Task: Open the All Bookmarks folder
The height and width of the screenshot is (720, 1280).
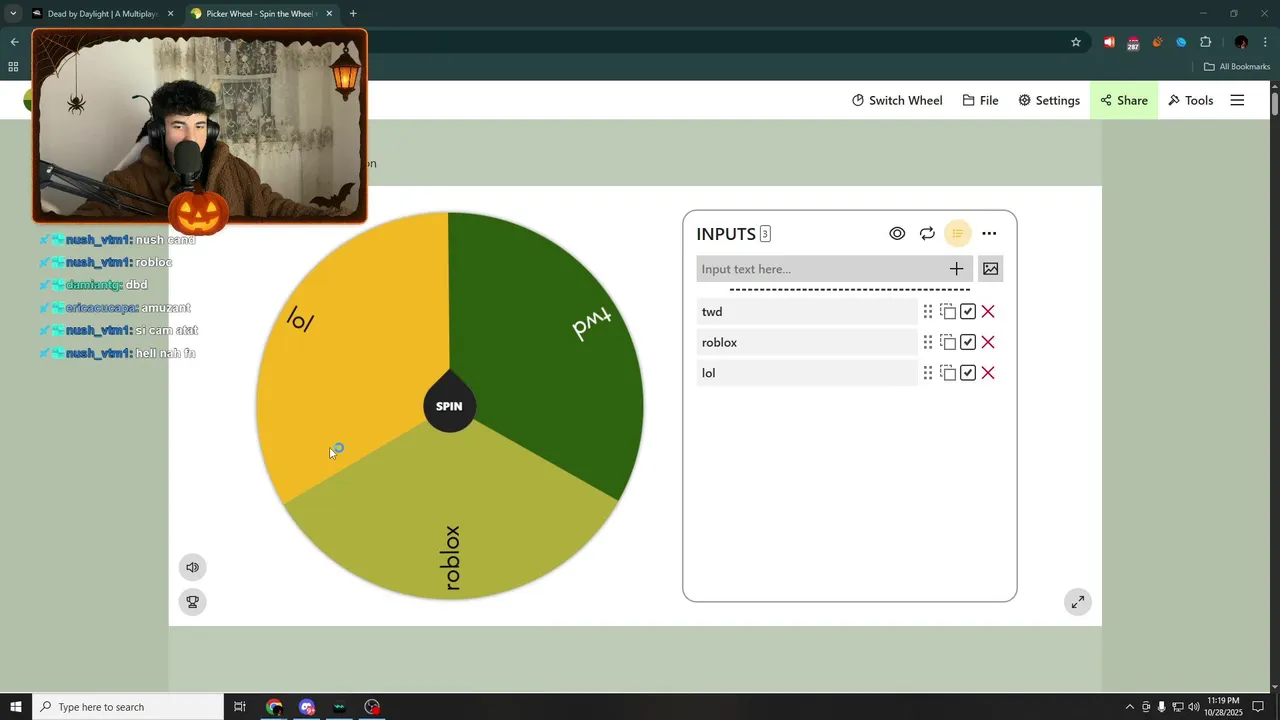Action: (x=1237, y=67)
